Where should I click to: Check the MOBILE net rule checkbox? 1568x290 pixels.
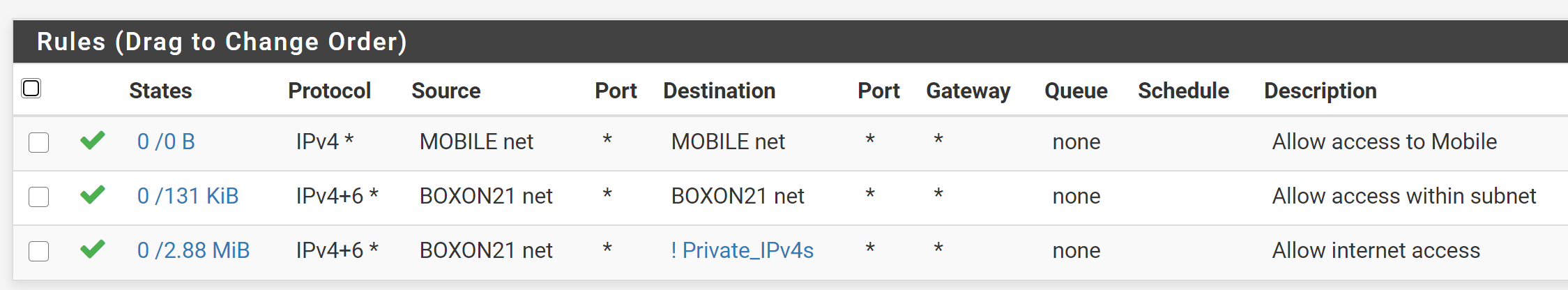38,142
